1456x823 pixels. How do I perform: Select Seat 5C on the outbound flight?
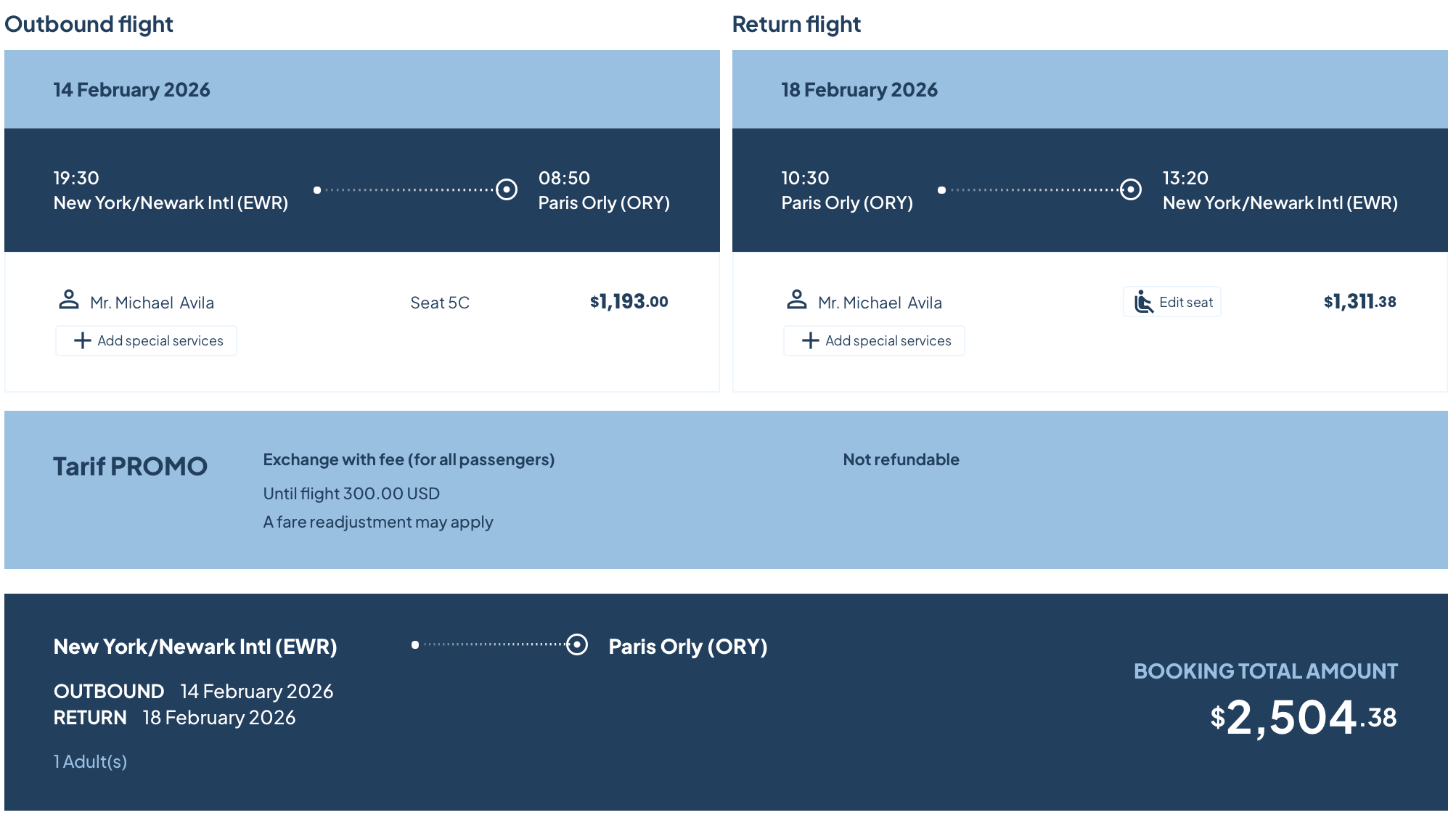pos(440,303)
